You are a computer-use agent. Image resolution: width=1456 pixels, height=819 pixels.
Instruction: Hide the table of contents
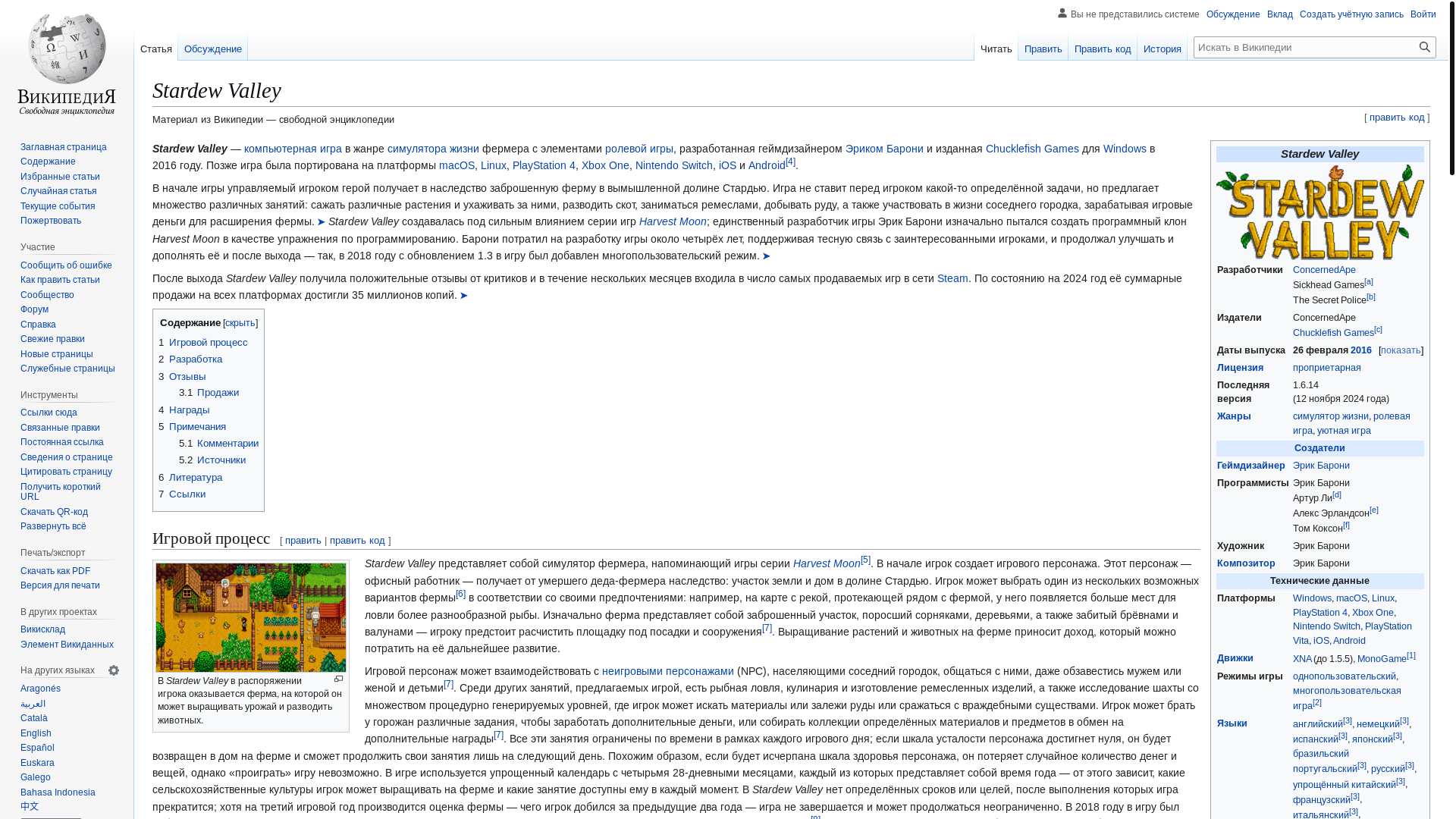(240, 323)
